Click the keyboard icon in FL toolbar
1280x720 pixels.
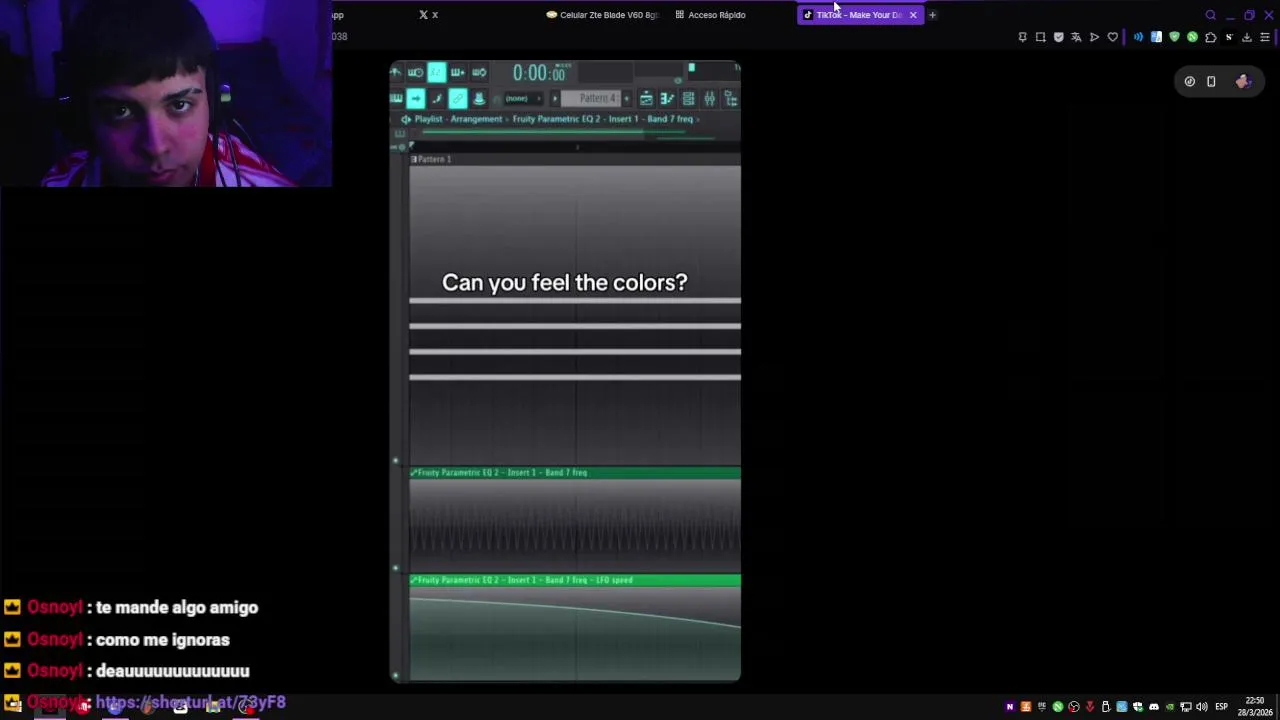[x=396, y=98]
